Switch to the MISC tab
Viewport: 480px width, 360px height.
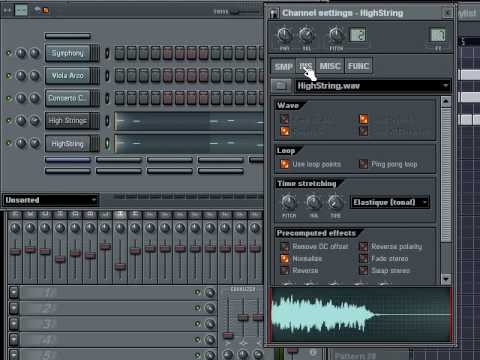[330, 66]
